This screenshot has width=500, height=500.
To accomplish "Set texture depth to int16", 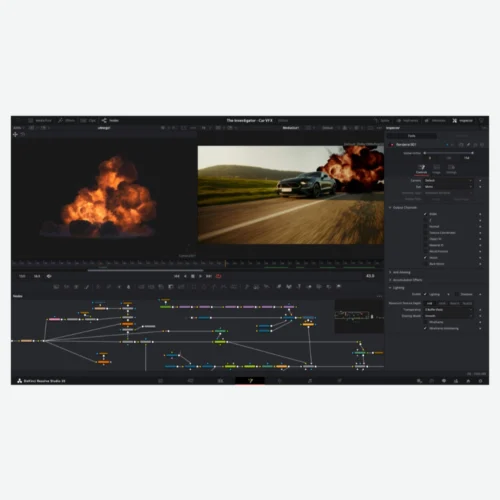I will click(442, 303).
